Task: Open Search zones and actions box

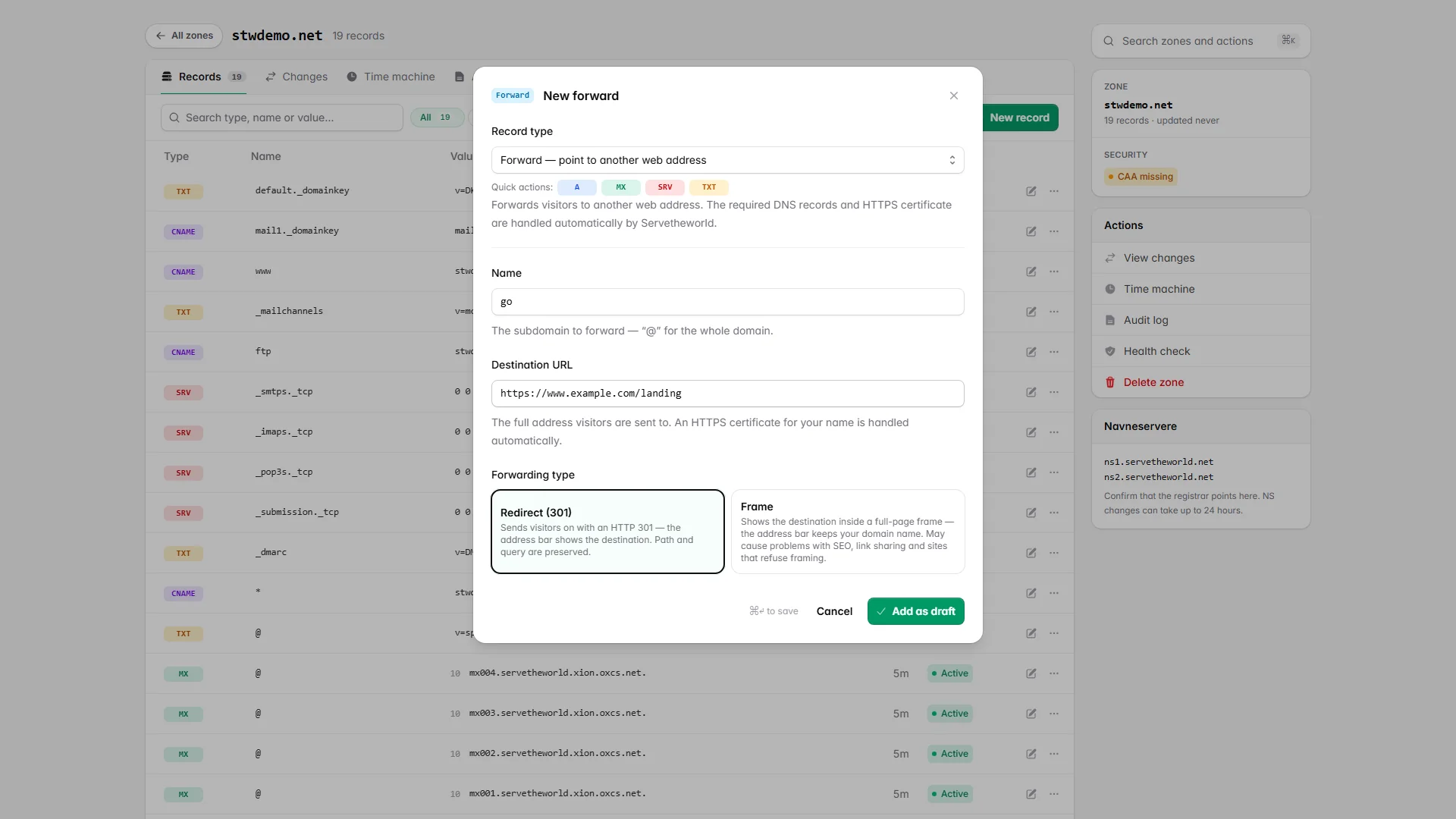Action: point(1200,41)
